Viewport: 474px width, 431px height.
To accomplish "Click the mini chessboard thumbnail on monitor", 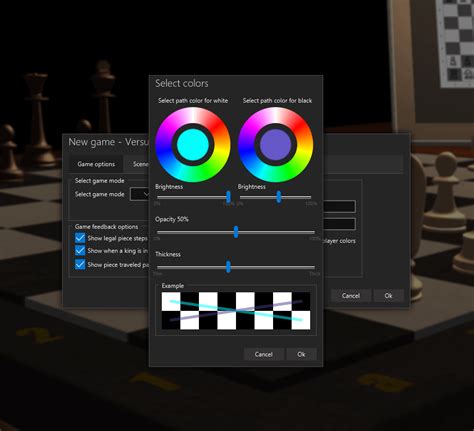I will [455, 44].
